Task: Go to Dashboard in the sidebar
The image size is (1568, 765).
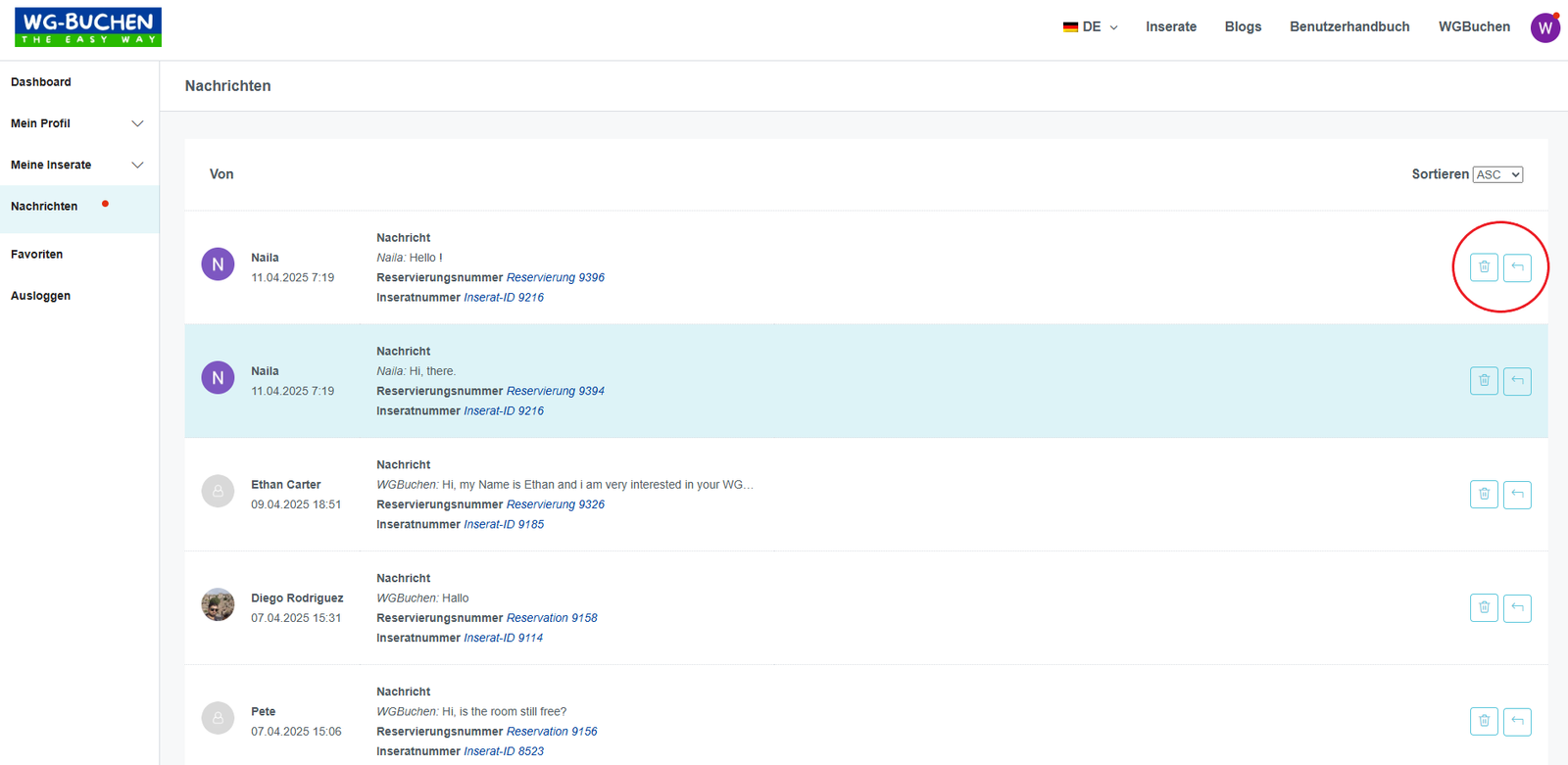Action: click(41, 82)
